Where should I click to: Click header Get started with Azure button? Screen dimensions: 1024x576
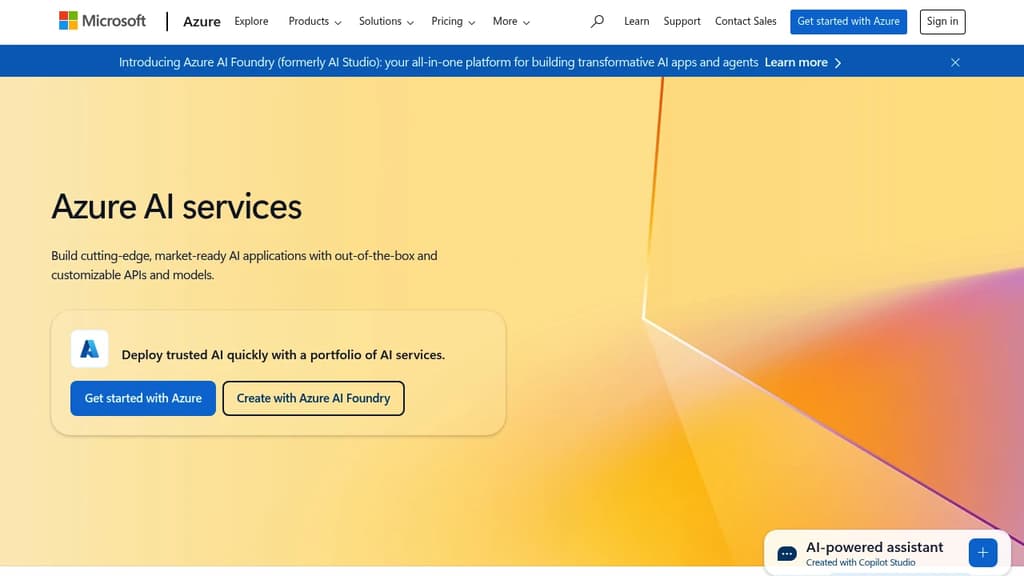[x=848, y=22]
